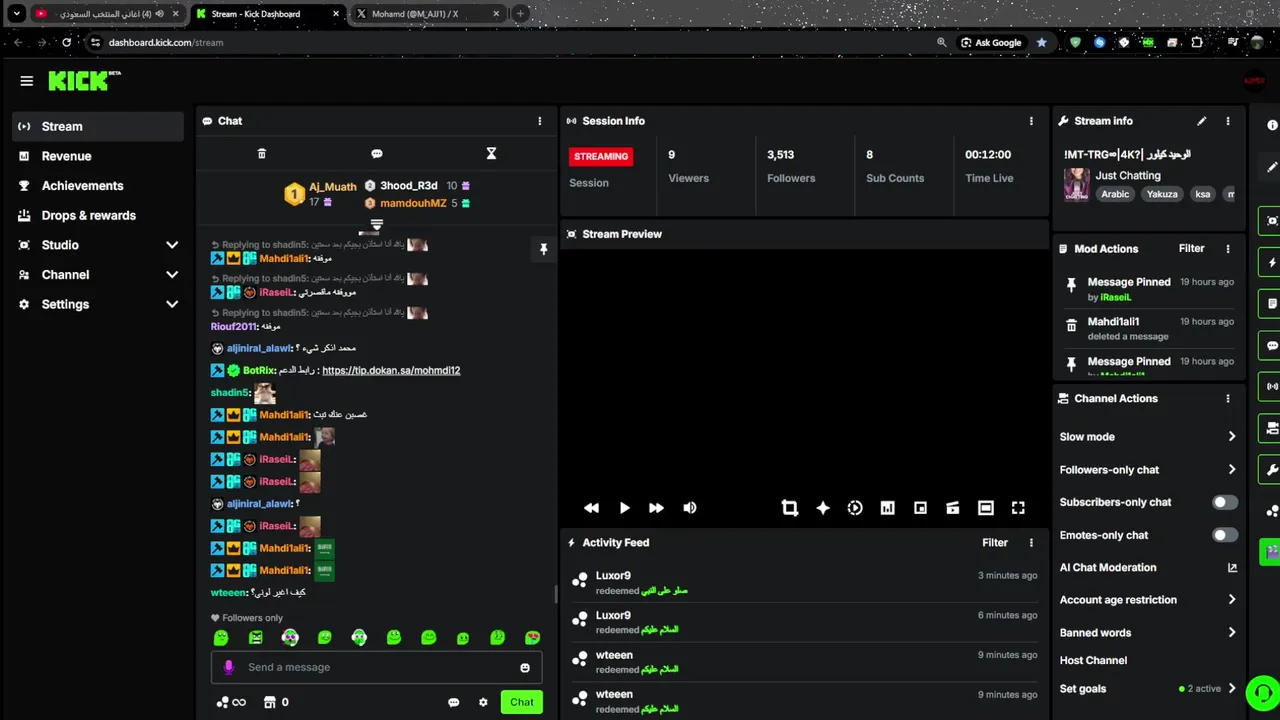Open Drops & rewards in sidebar
The width and height of the screenshot is (1280, 720).
(98, 215)
